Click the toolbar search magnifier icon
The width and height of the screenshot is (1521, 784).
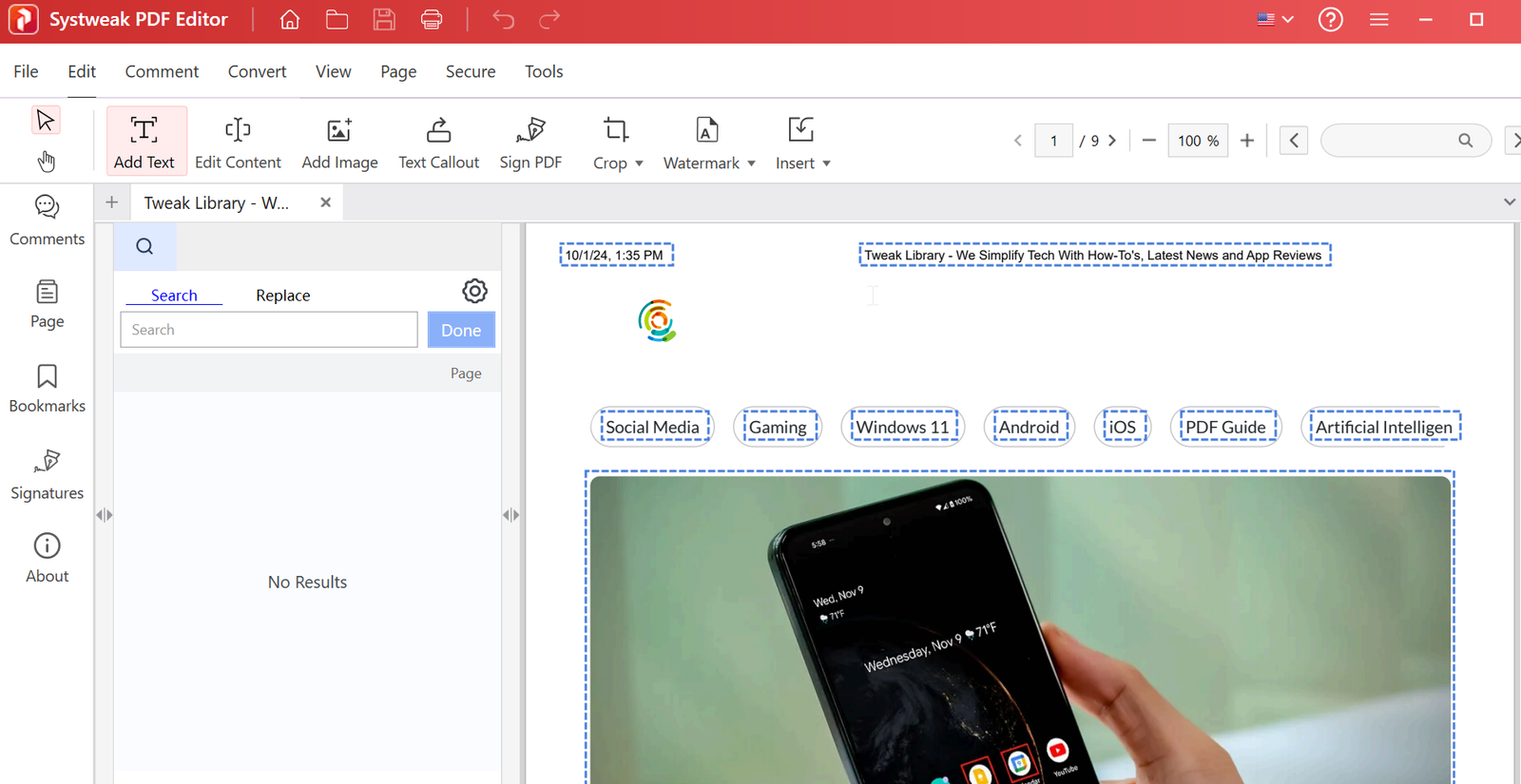1466,141
